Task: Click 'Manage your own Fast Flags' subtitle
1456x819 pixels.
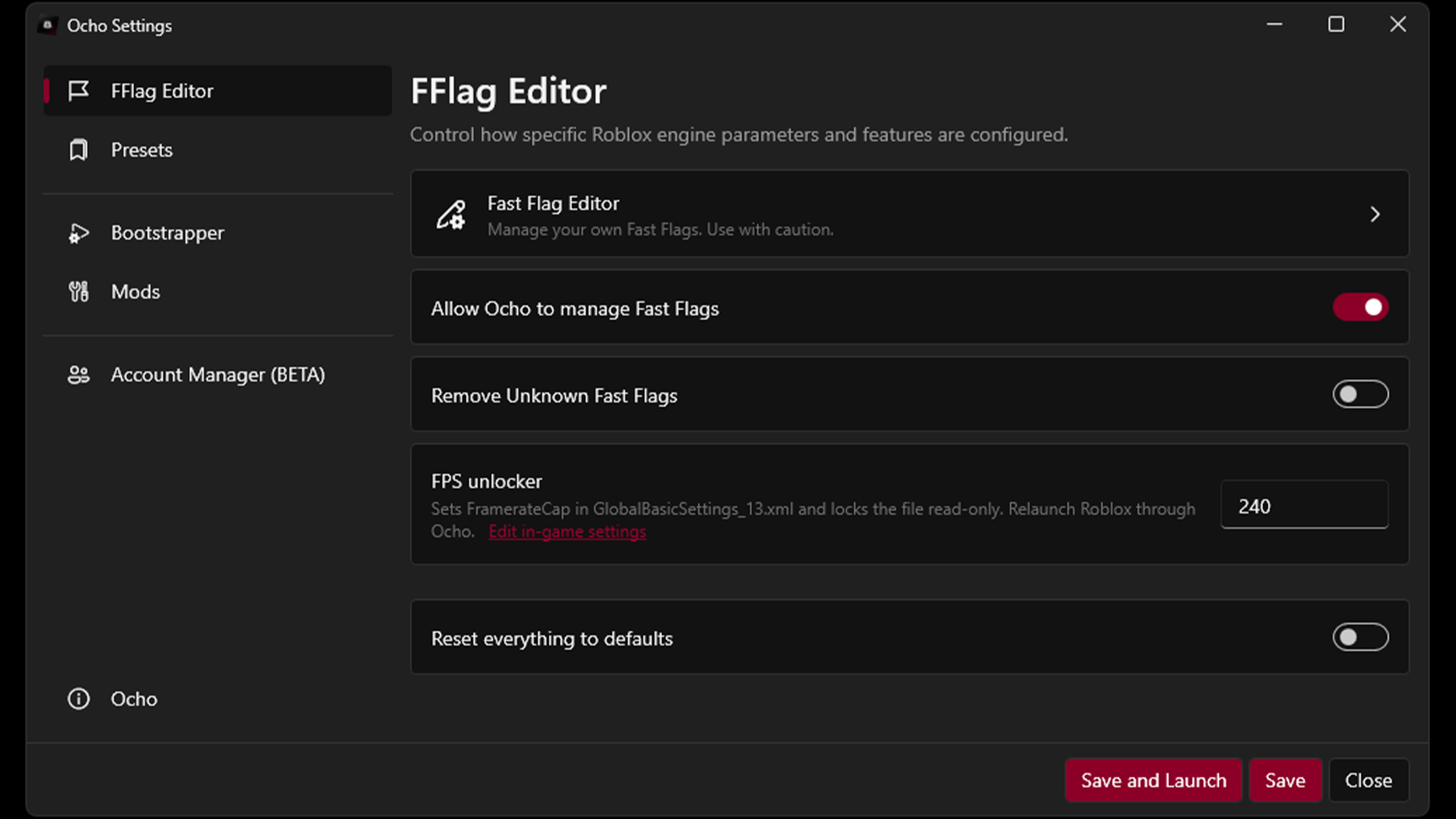Action: pos(660,230)
